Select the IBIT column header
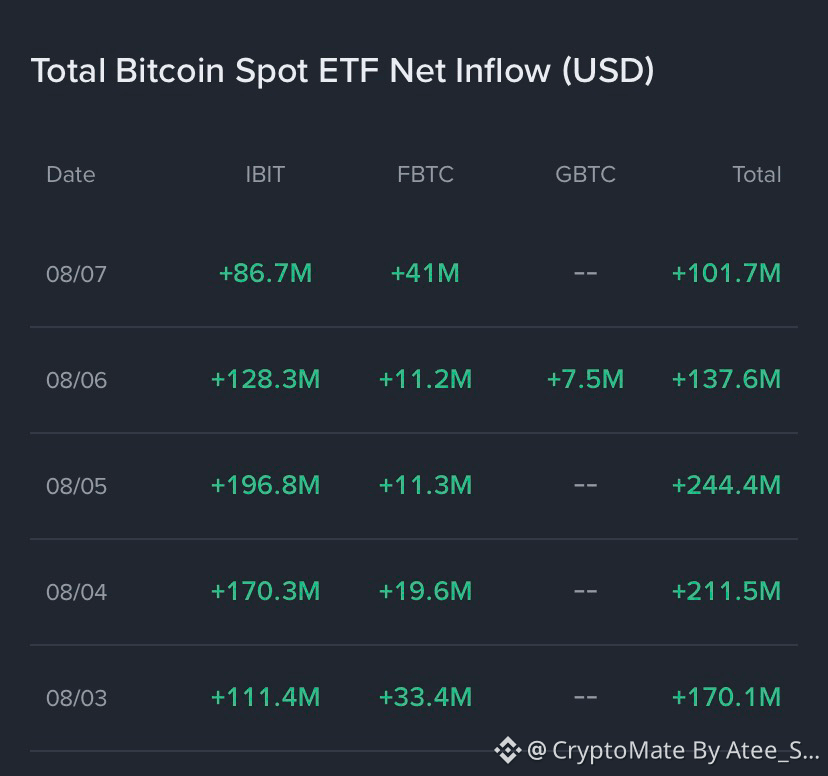The width and height of the screenshot is (828, 776). click(x=265, y=175)
